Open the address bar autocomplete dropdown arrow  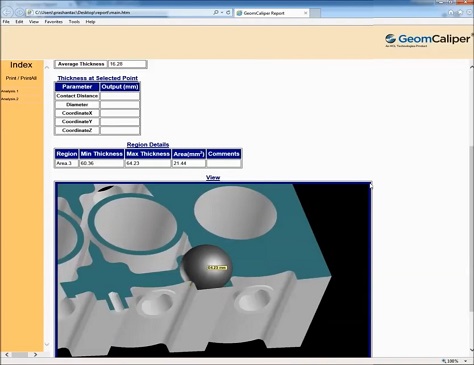tap(222, 12)
